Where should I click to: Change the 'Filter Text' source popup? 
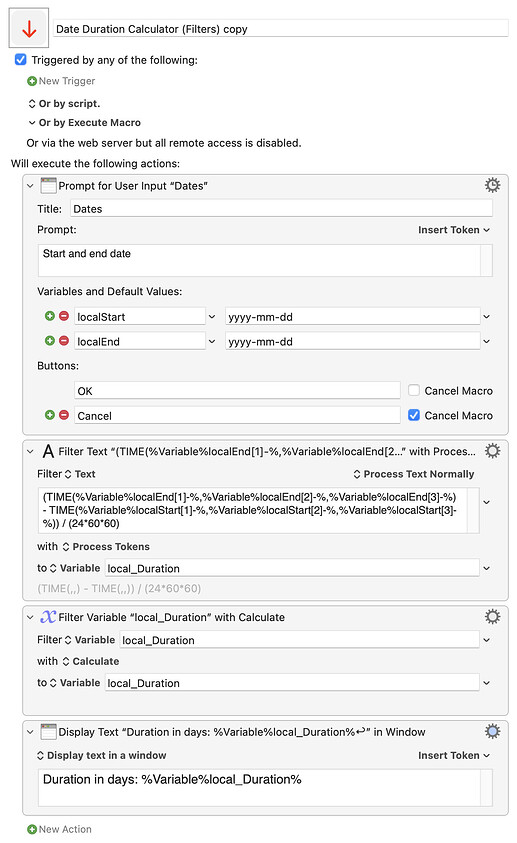coord(80,474)
